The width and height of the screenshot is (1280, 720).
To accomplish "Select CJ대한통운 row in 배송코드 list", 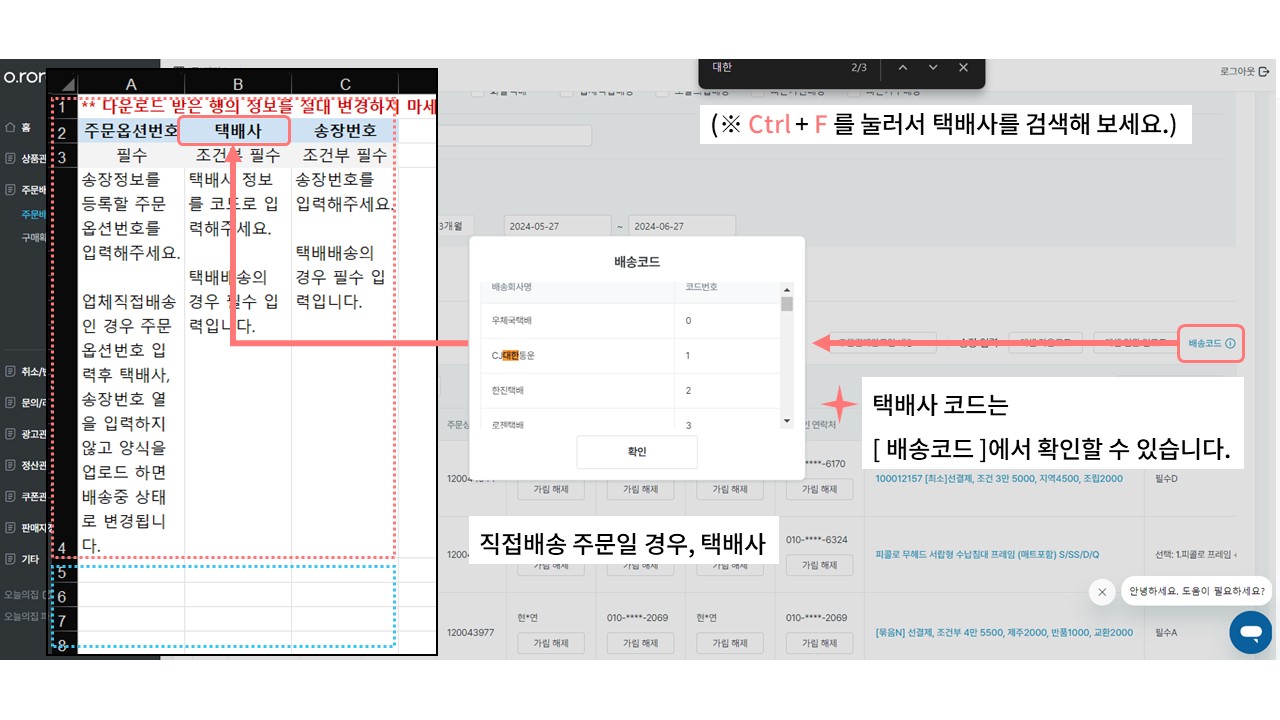I will point(630,356).
